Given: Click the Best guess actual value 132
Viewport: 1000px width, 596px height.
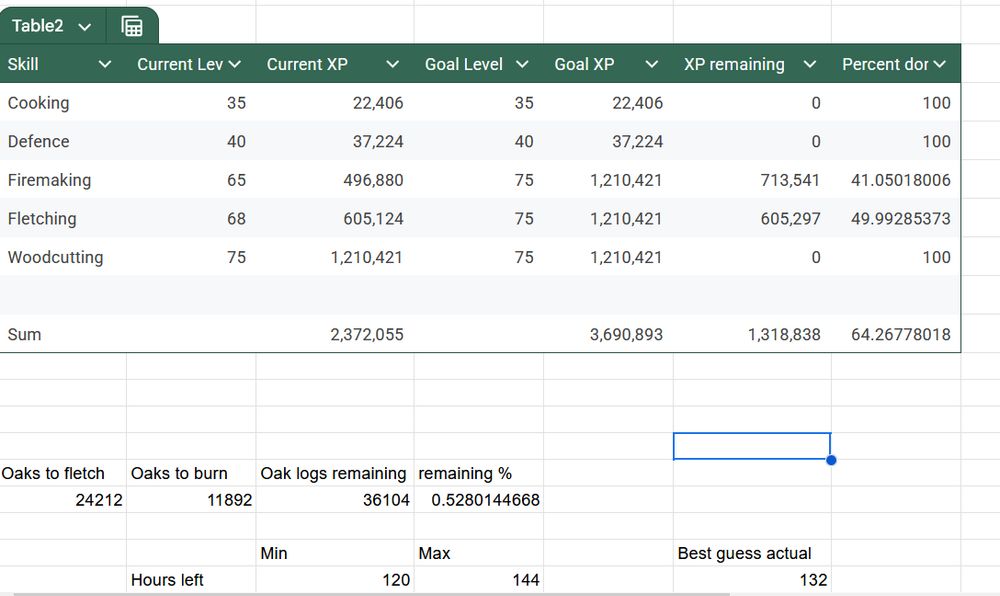Looking at the screenshot, I should [x=813, y=580].
